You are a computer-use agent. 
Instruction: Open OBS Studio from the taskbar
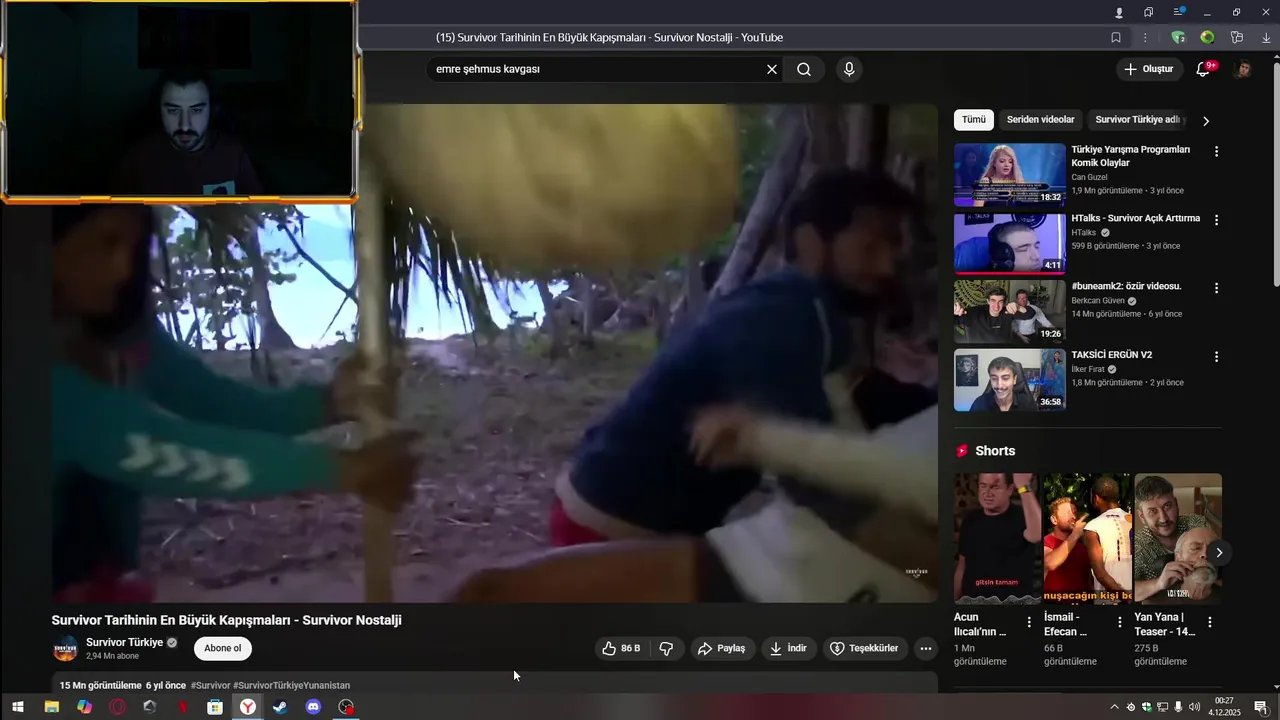click(x=346, y=707)
